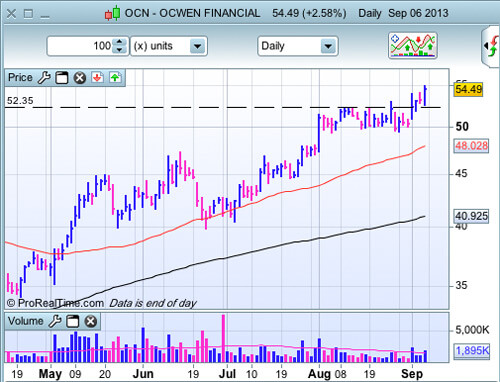This screenshot has width=500, height=382.
Task: Minimize the chart window with dash icon
Action: 45,17
